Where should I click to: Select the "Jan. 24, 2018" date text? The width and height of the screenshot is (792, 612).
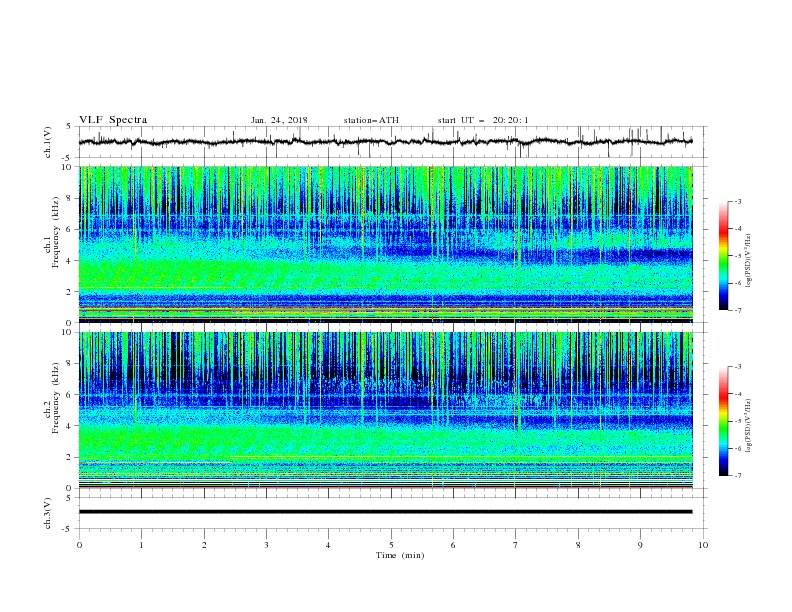click(x=279, y=120)
